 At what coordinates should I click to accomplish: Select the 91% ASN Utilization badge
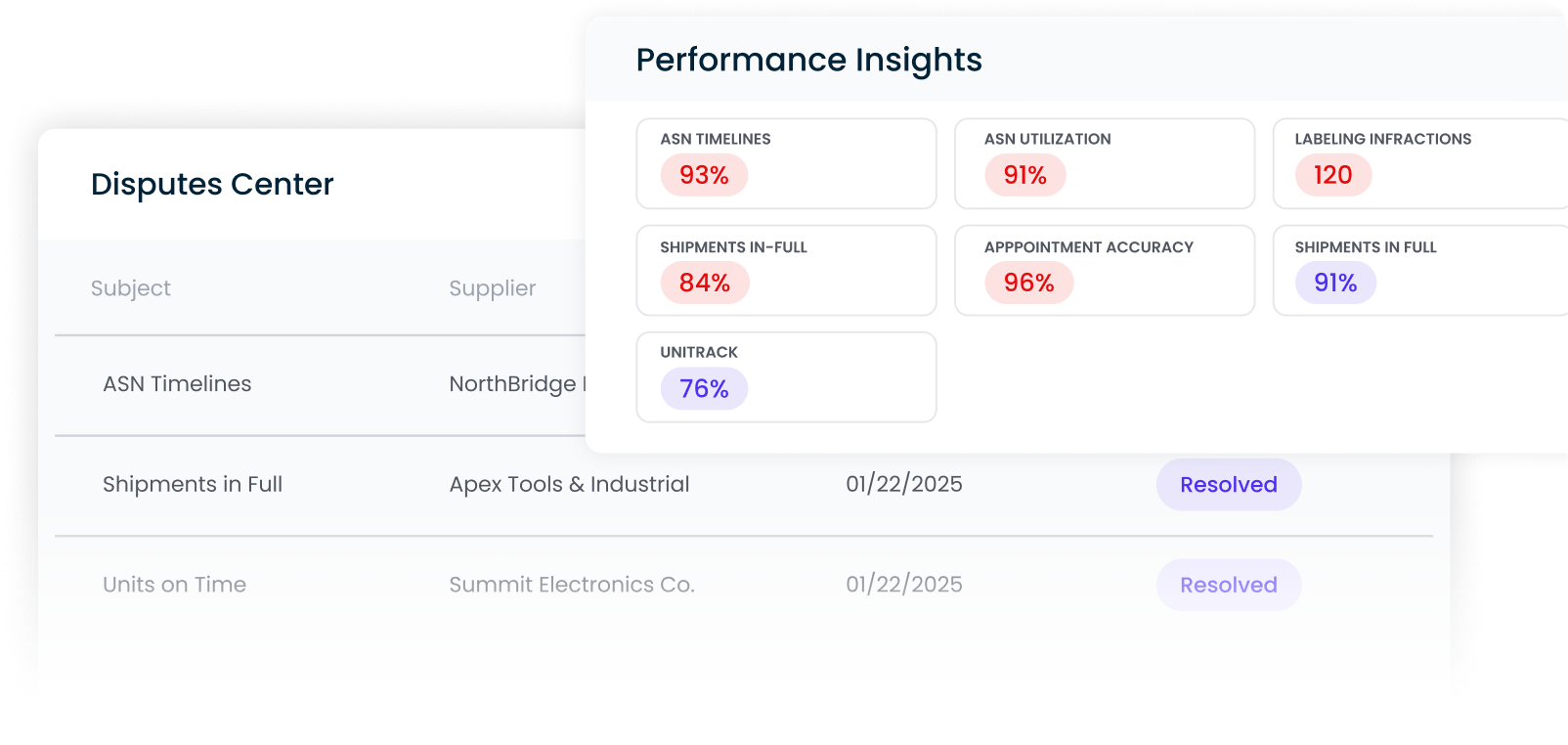point(1024,176)
